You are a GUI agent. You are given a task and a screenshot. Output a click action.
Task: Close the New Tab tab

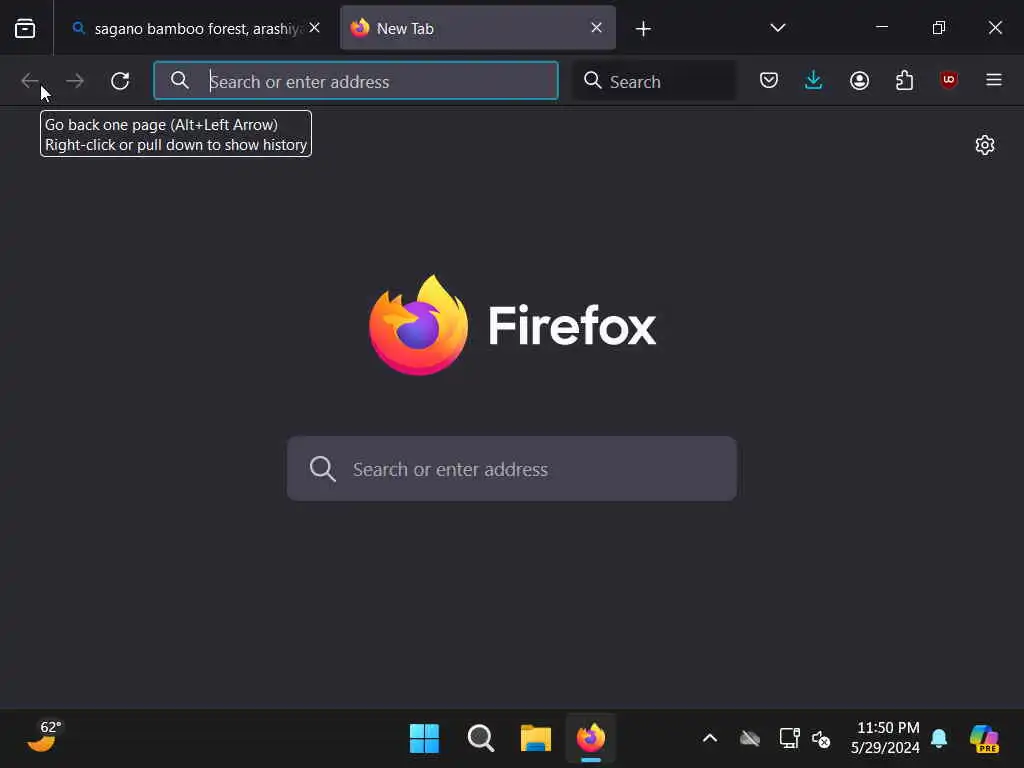coord(596,28)
